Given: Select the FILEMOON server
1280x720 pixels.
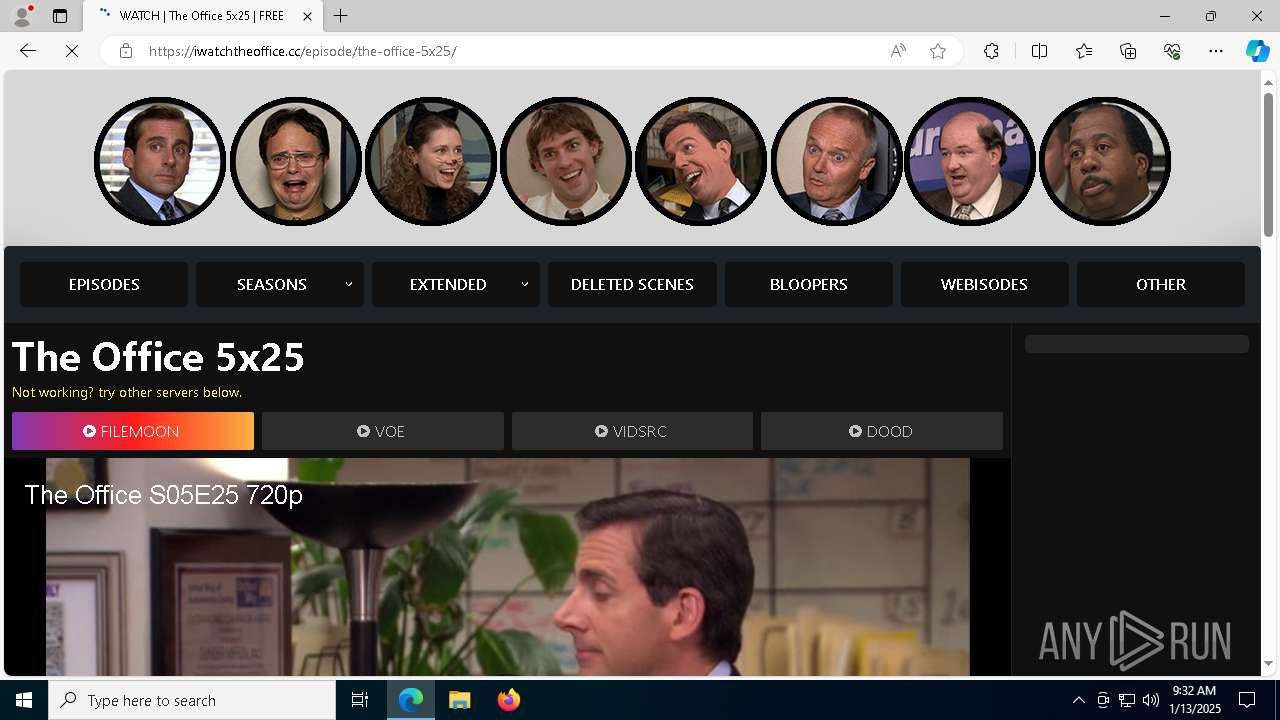Looking at the screenshot, I should pos(133,431).
